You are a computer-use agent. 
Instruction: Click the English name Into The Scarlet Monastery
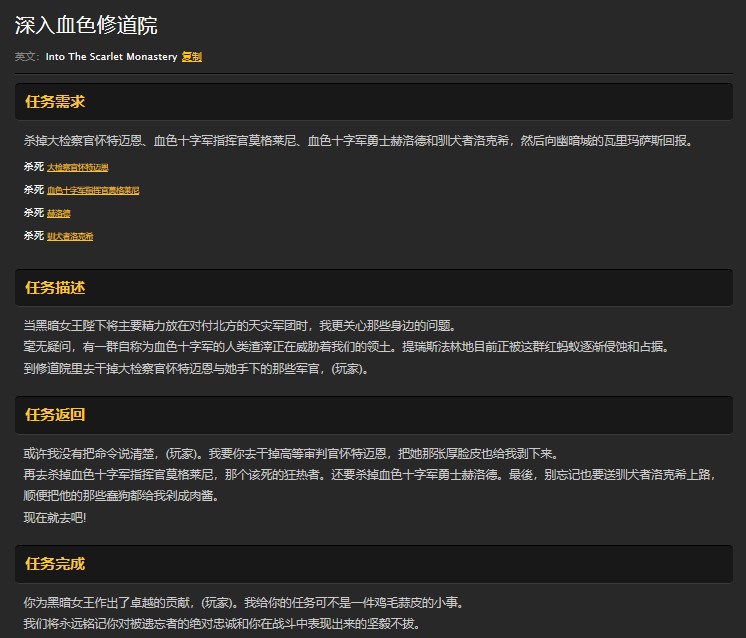point(111,57)
